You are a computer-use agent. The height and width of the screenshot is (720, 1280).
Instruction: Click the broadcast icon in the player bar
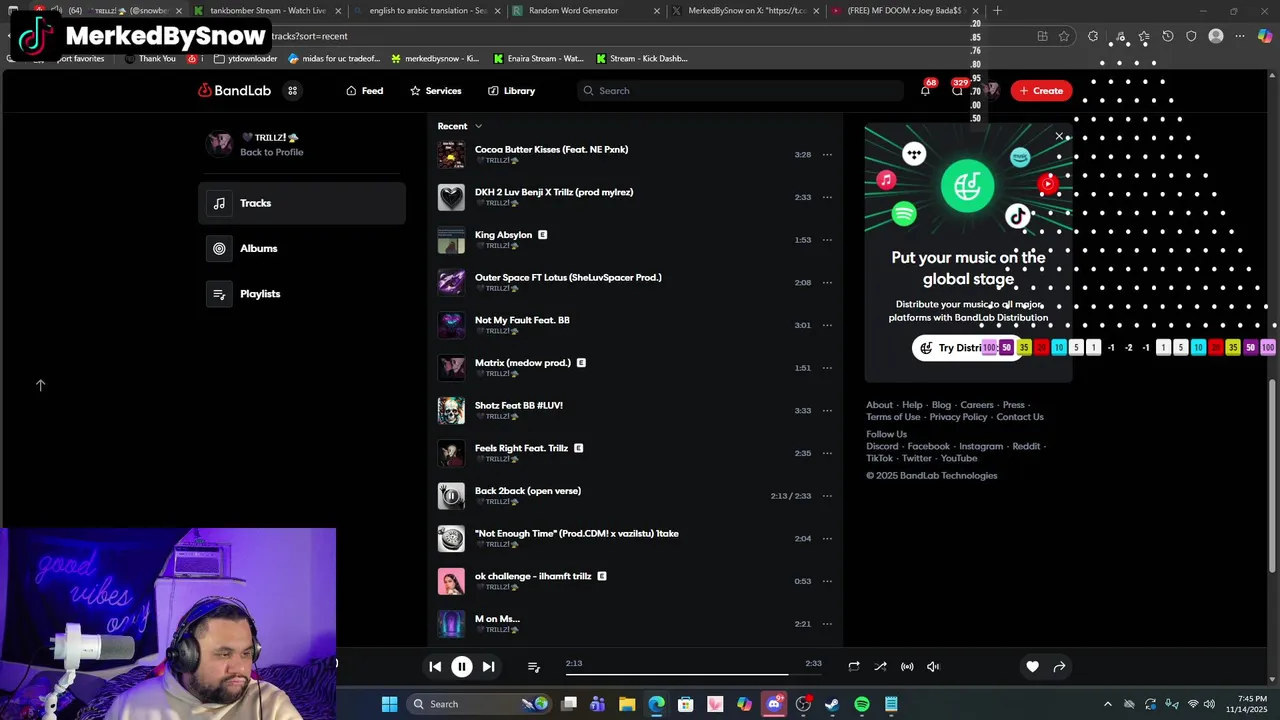tap(907, 667)
